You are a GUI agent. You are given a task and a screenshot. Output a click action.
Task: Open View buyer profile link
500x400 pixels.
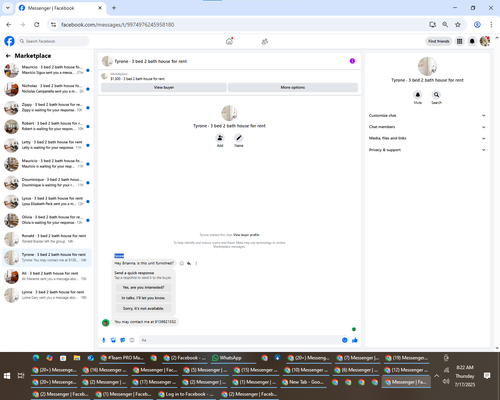point(246,235)
